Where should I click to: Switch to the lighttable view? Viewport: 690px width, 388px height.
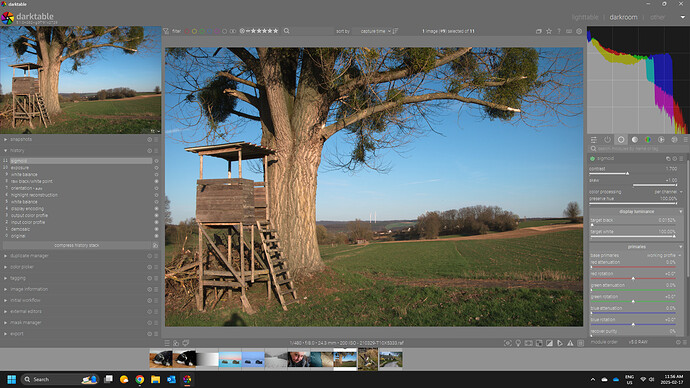pyautogui.click(x=585, y=17)
